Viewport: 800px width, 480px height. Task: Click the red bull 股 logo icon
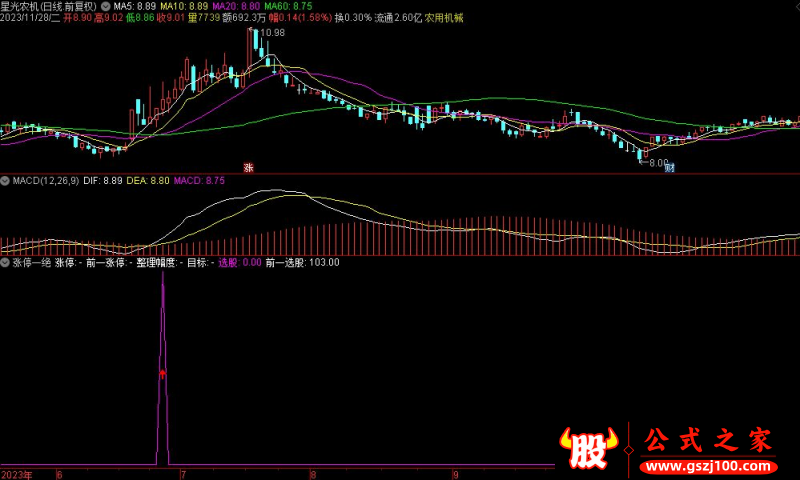[590, 447]
